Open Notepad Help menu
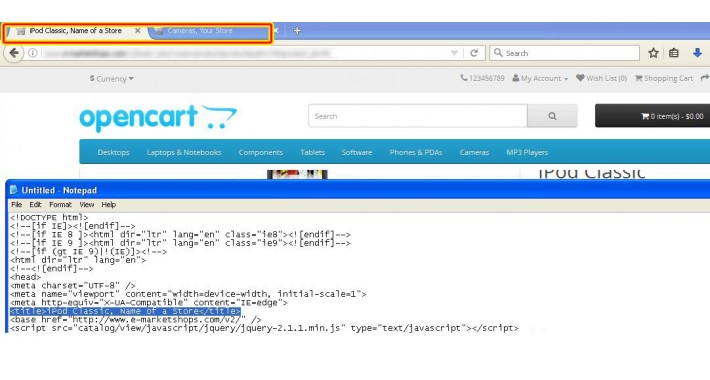This screenshot has width=710, height=380. tap(109, 205)
